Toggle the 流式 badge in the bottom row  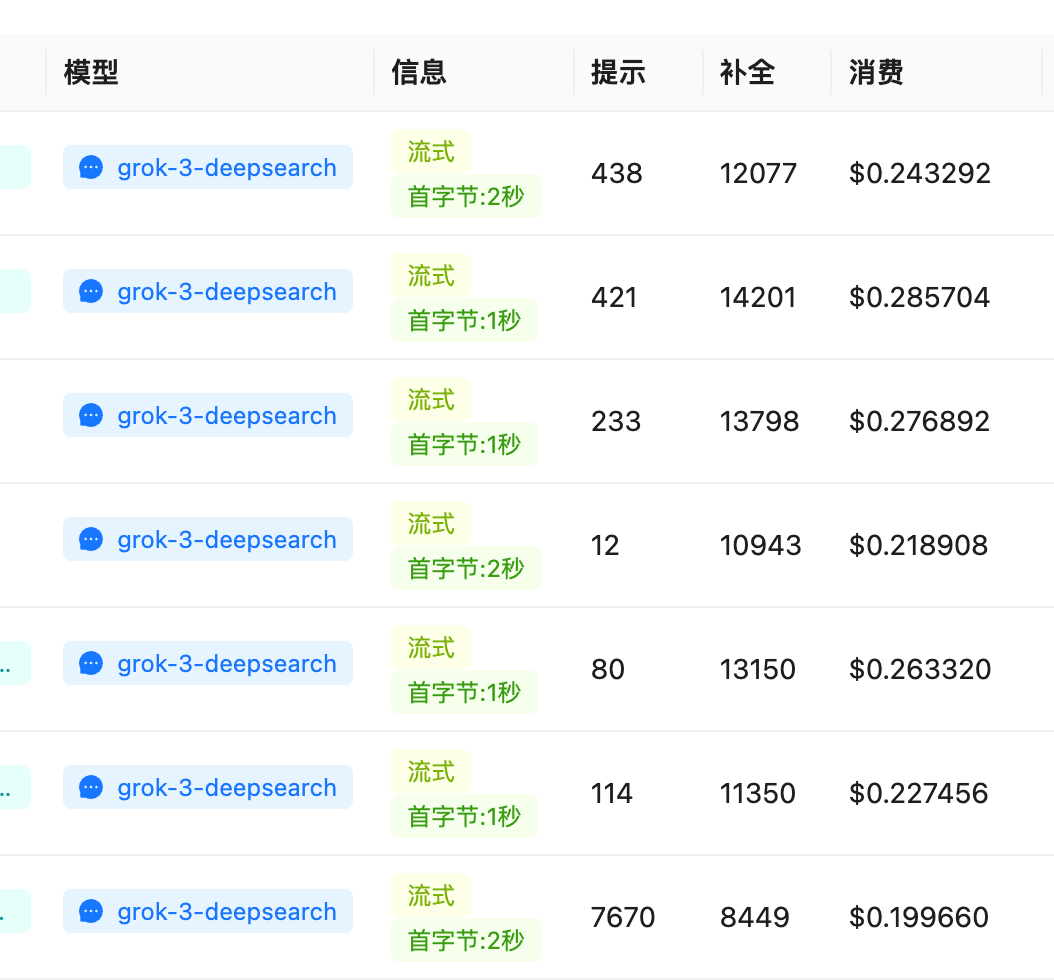pyautogui.click(x=431, y=895)
